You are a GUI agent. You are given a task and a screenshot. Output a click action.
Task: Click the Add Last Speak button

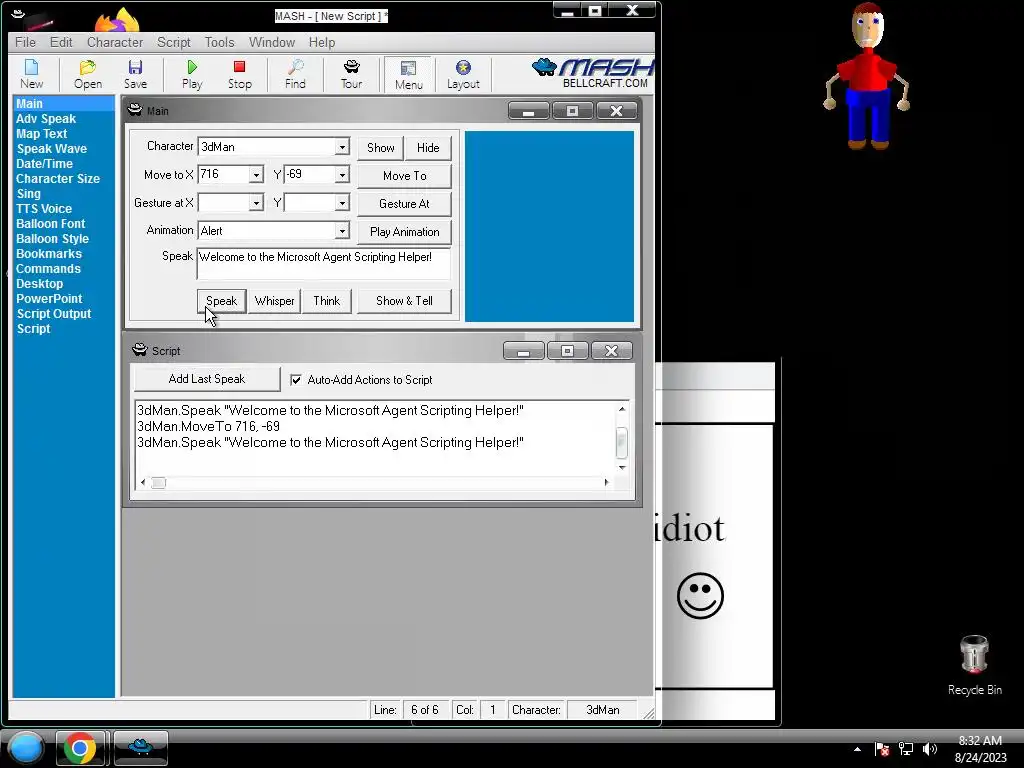[207, 379]
